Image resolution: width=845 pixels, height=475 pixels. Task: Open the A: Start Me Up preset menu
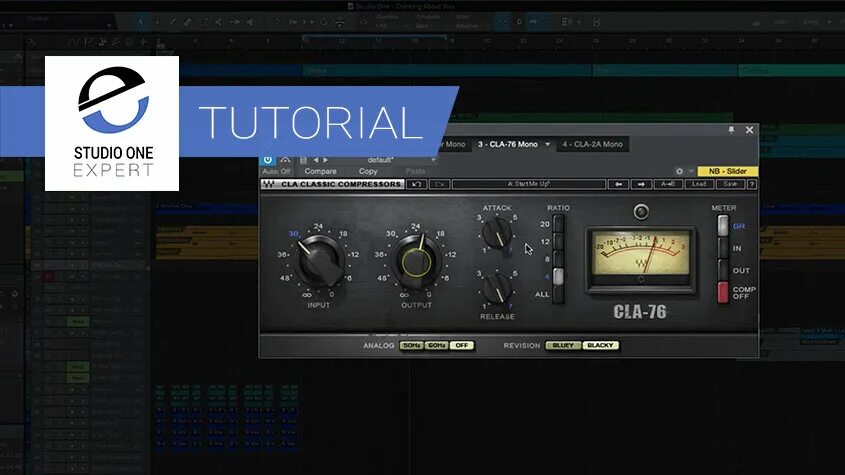pos(529,184)
